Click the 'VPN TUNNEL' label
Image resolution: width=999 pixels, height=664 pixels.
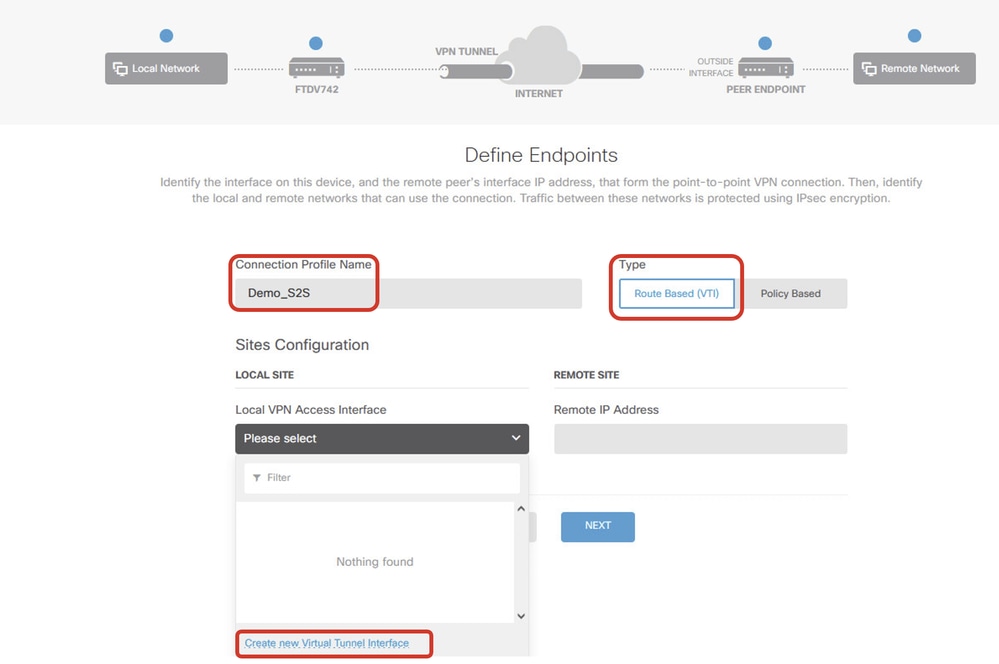466,52
